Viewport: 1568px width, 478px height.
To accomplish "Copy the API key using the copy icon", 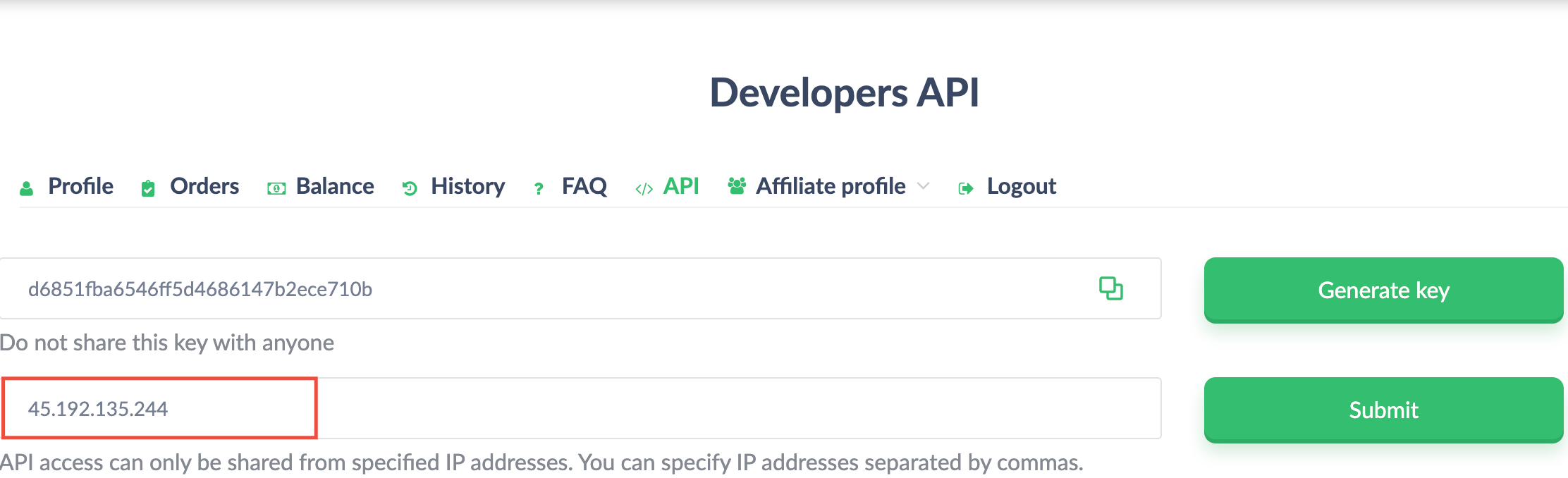I will coord(1110,288).
